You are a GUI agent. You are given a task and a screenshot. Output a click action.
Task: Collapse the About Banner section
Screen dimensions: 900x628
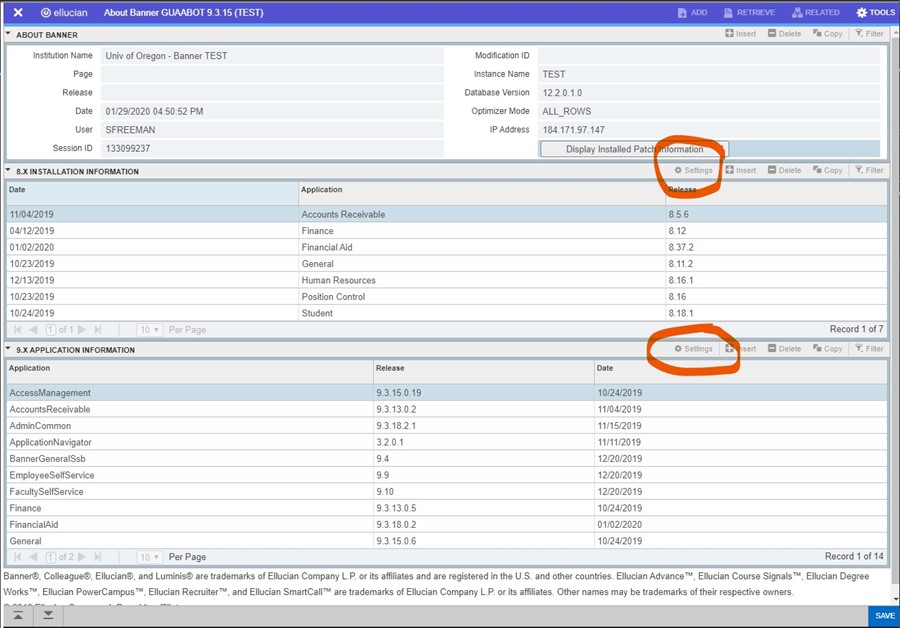pyautogui.click(x=8, y=34)
